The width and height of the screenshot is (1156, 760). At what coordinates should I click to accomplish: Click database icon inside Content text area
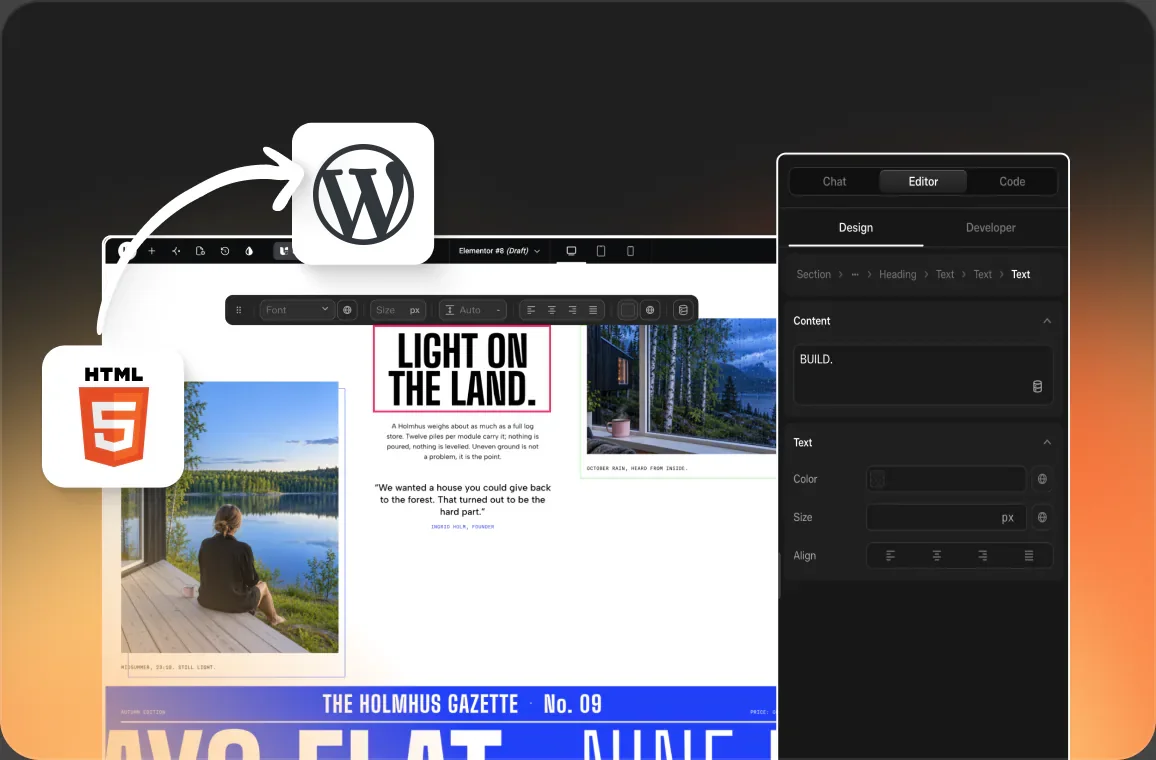tap(1037, 386)
